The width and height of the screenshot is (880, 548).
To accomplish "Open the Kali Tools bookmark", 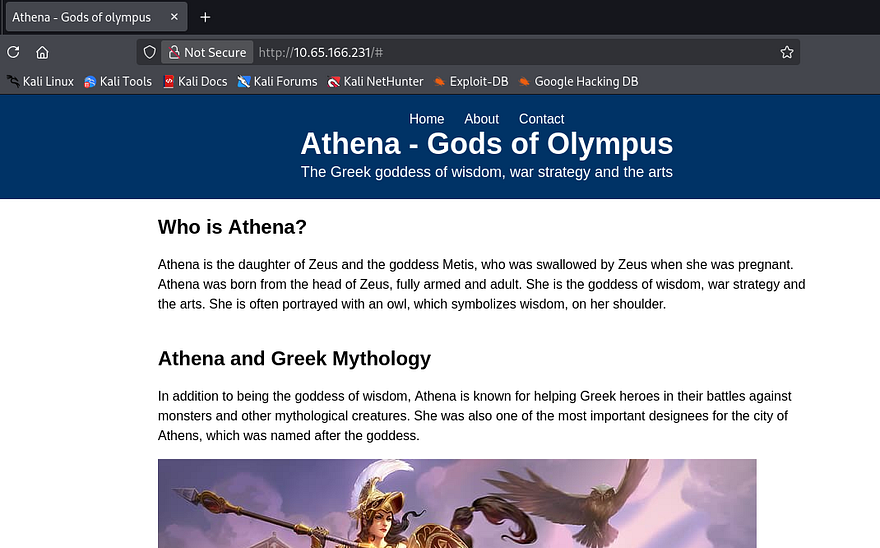I will point(118,82).
